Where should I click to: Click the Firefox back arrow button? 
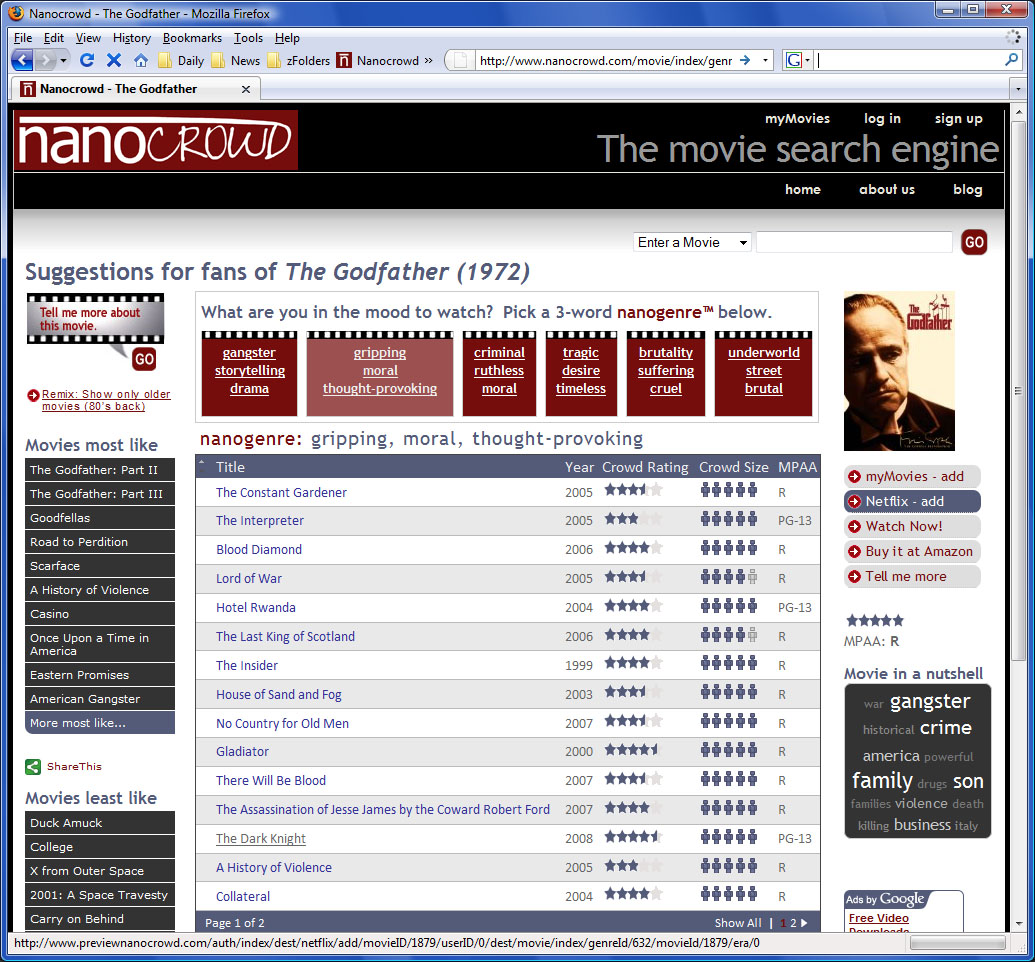(x=22, y=61)
